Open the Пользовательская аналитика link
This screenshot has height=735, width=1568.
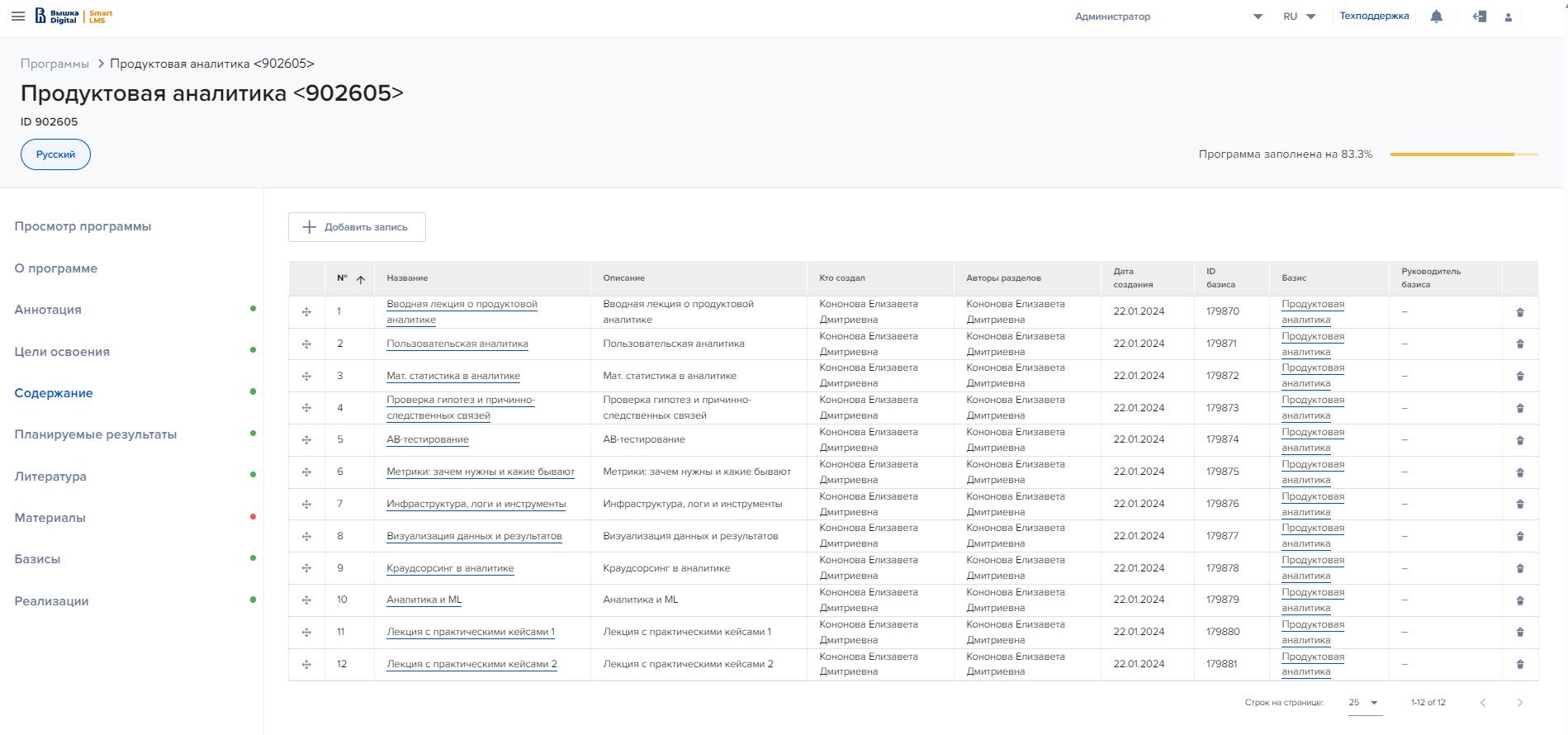[x=457, y=344]
